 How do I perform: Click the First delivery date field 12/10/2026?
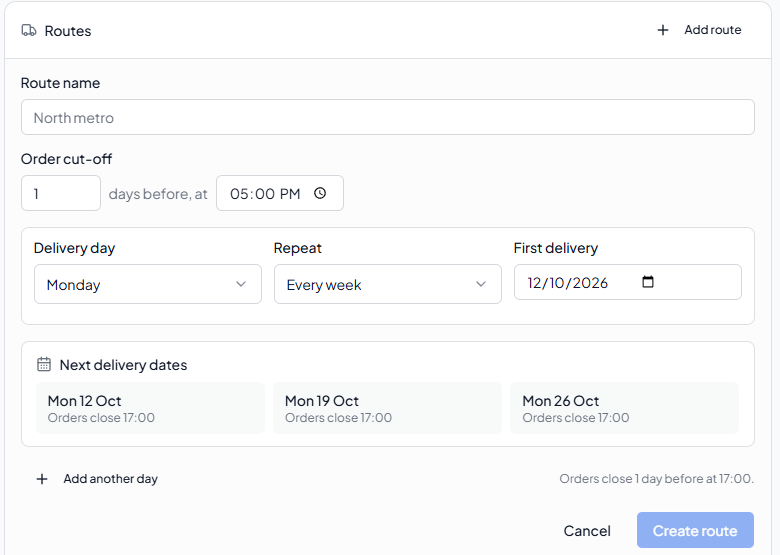(x=628, y=282)
